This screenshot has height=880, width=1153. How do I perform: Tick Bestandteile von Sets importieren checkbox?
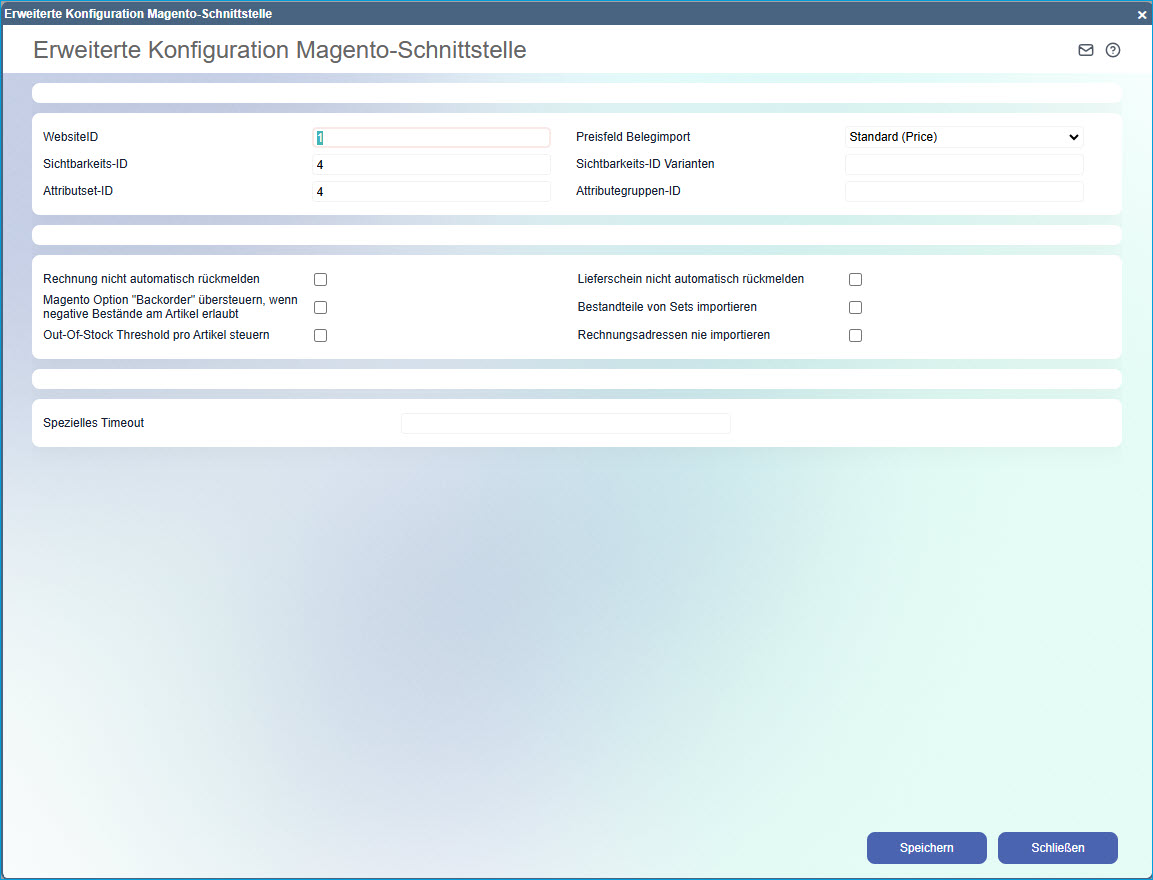tap(855, 307)
